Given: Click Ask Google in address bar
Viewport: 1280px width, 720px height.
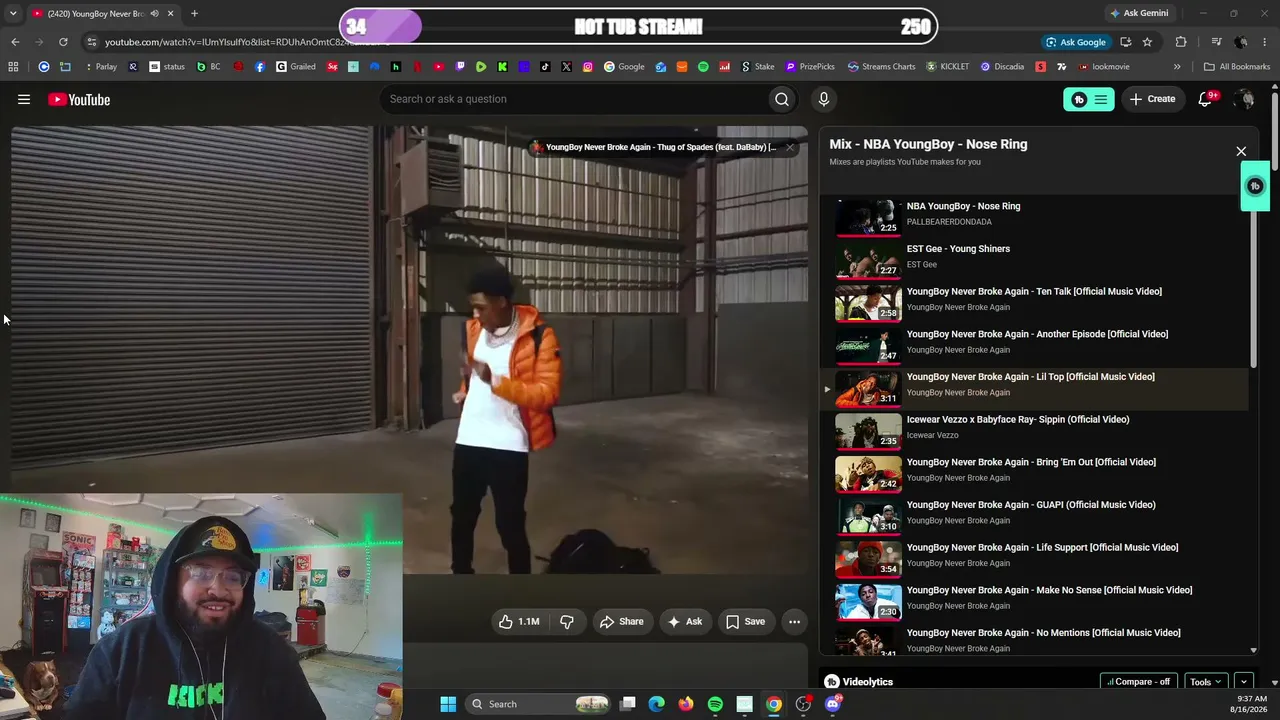Looking at the screenshot, I should click(1075, 42).
